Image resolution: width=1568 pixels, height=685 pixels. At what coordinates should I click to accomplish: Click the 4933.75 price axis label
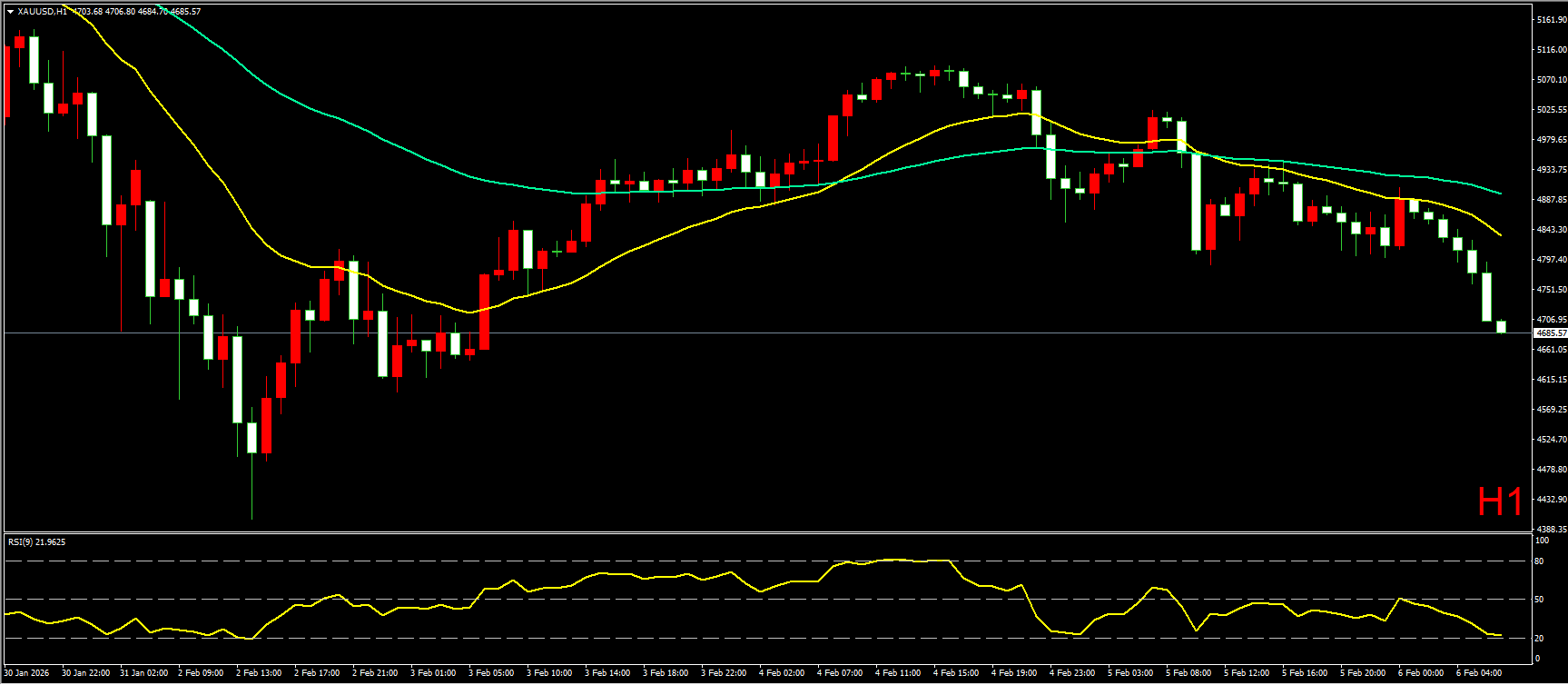click(1551, 169)
